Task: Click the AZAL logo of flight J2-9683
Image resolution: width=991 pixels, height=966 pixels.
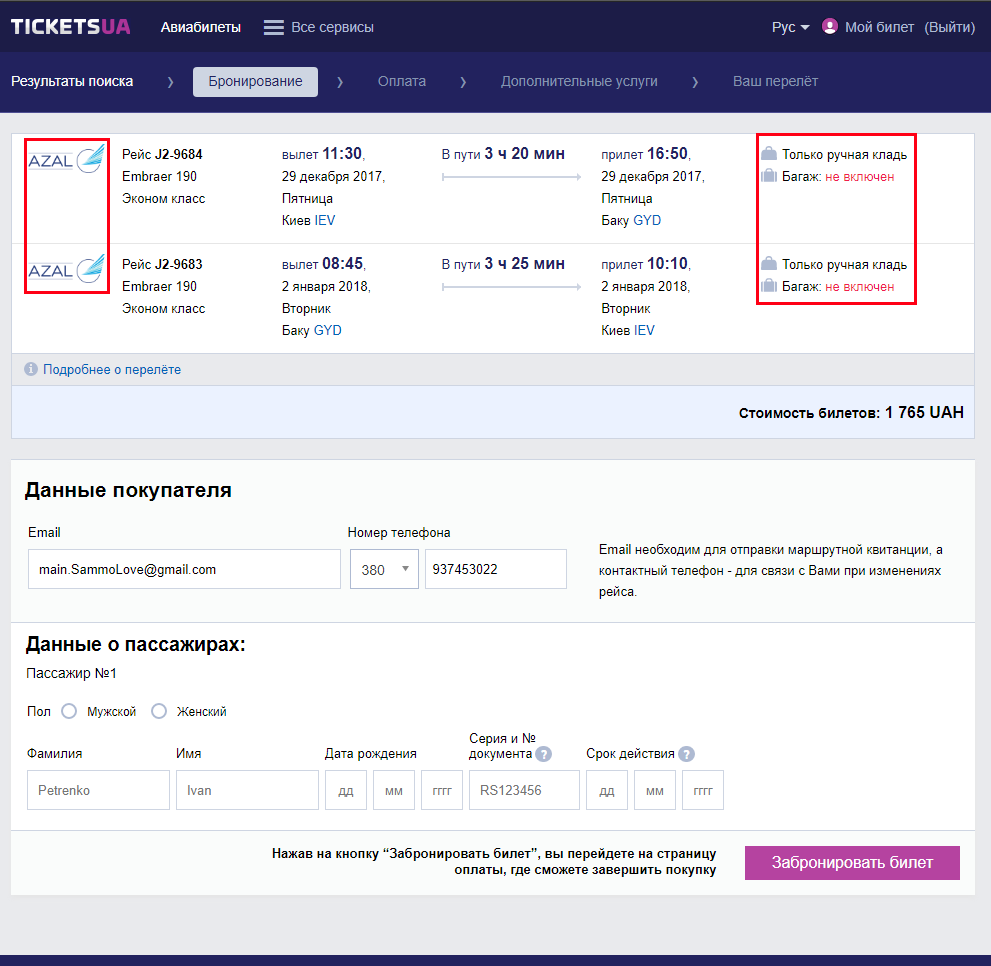Action: pyautogui.click(x=66, y=270)
